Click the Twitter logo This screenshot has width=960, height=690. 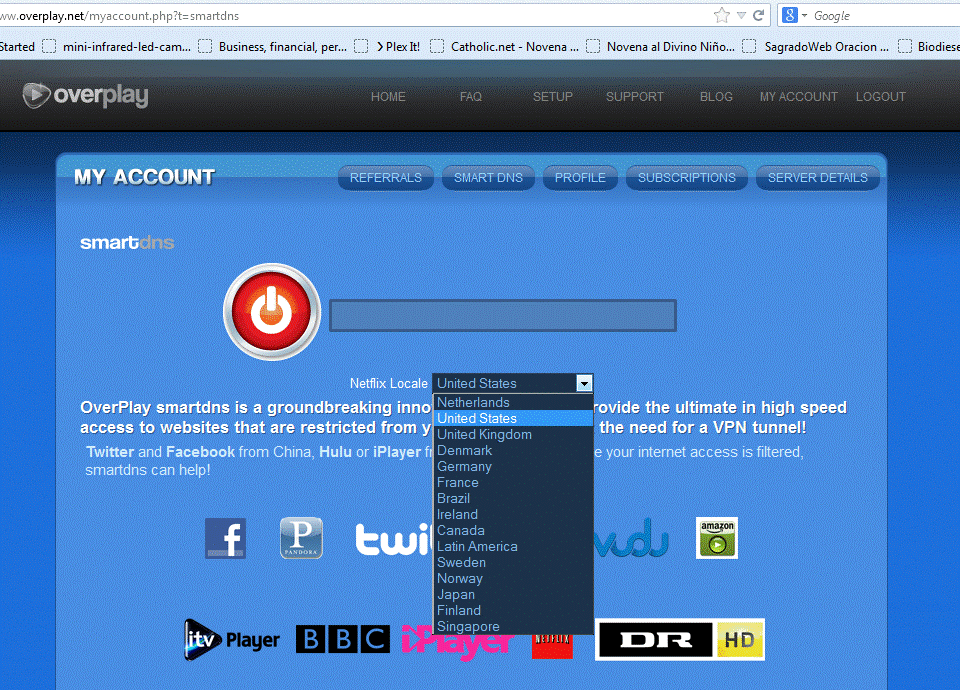point(394,539)
